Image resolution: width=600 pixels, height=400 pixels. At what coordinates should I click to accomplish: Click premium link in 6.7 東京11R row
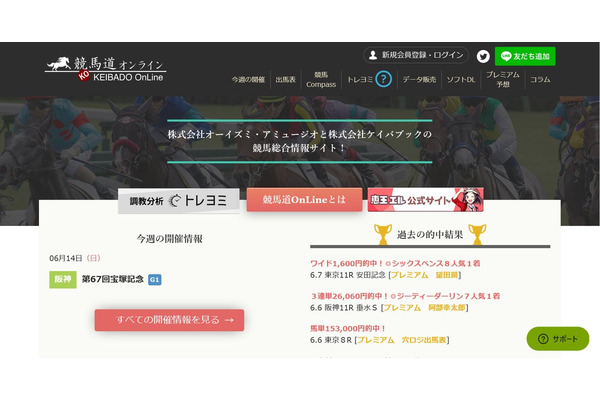pos(424,275)
